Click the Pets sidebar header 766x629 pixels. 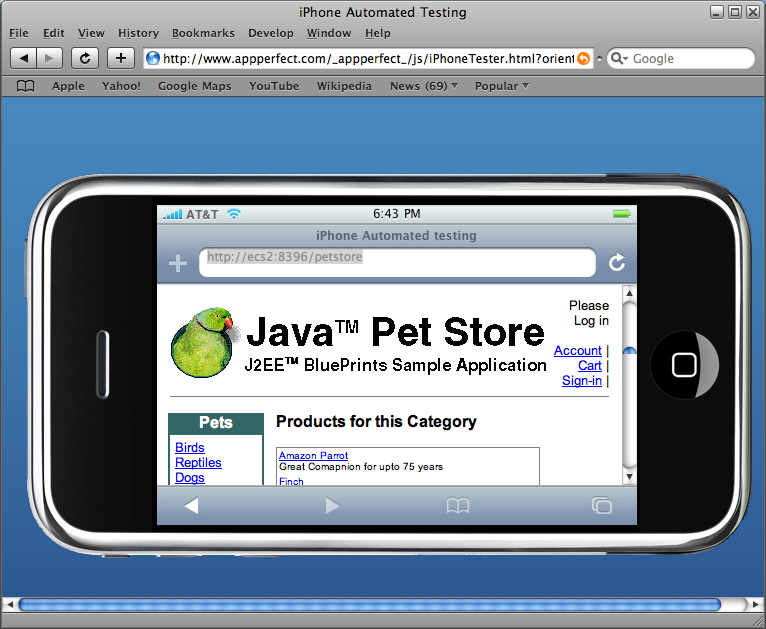coord(215,422)
